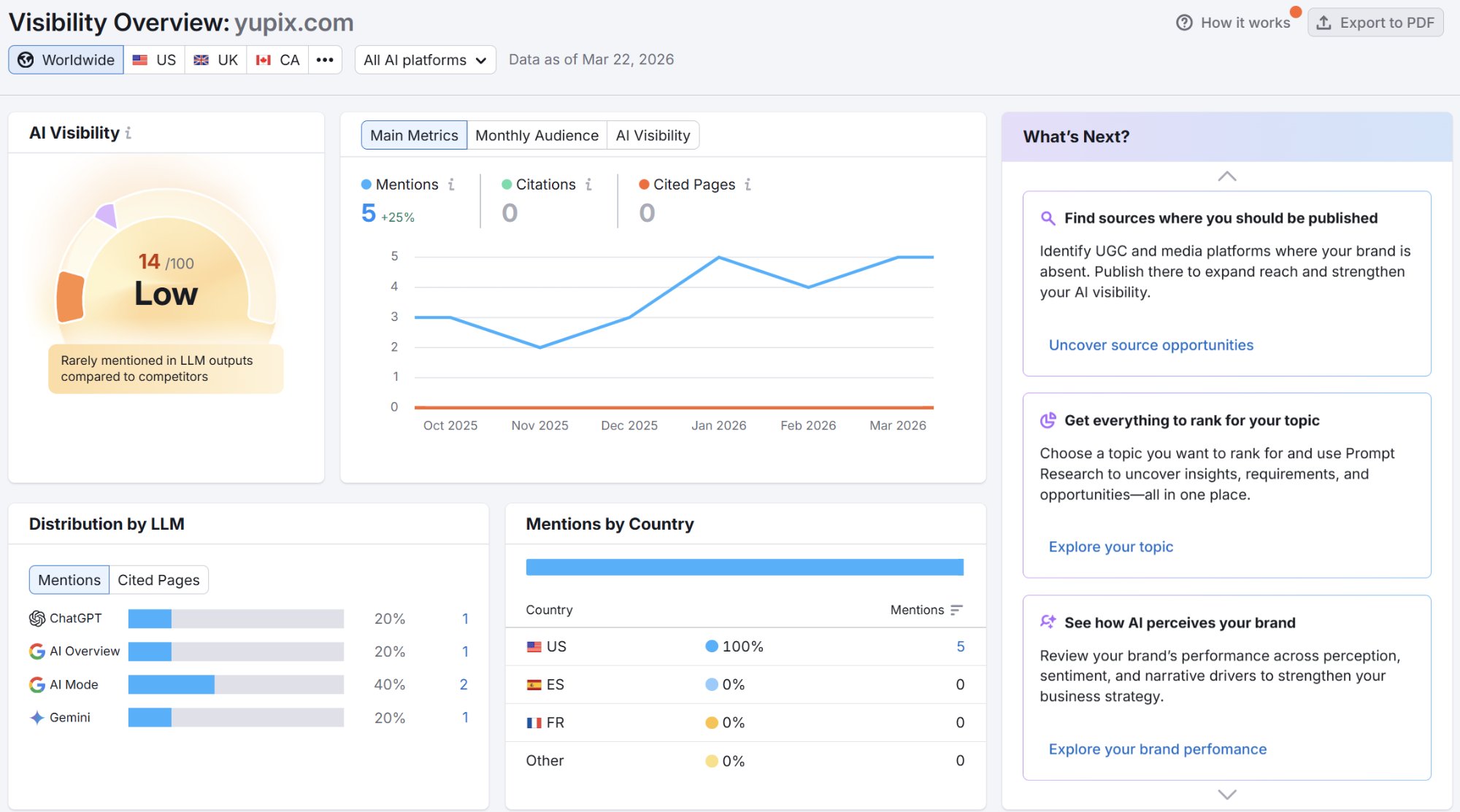This screenshot has width=1460, height=812.
Task: Click the AI Visibility info icon
Action: [128, 134]
